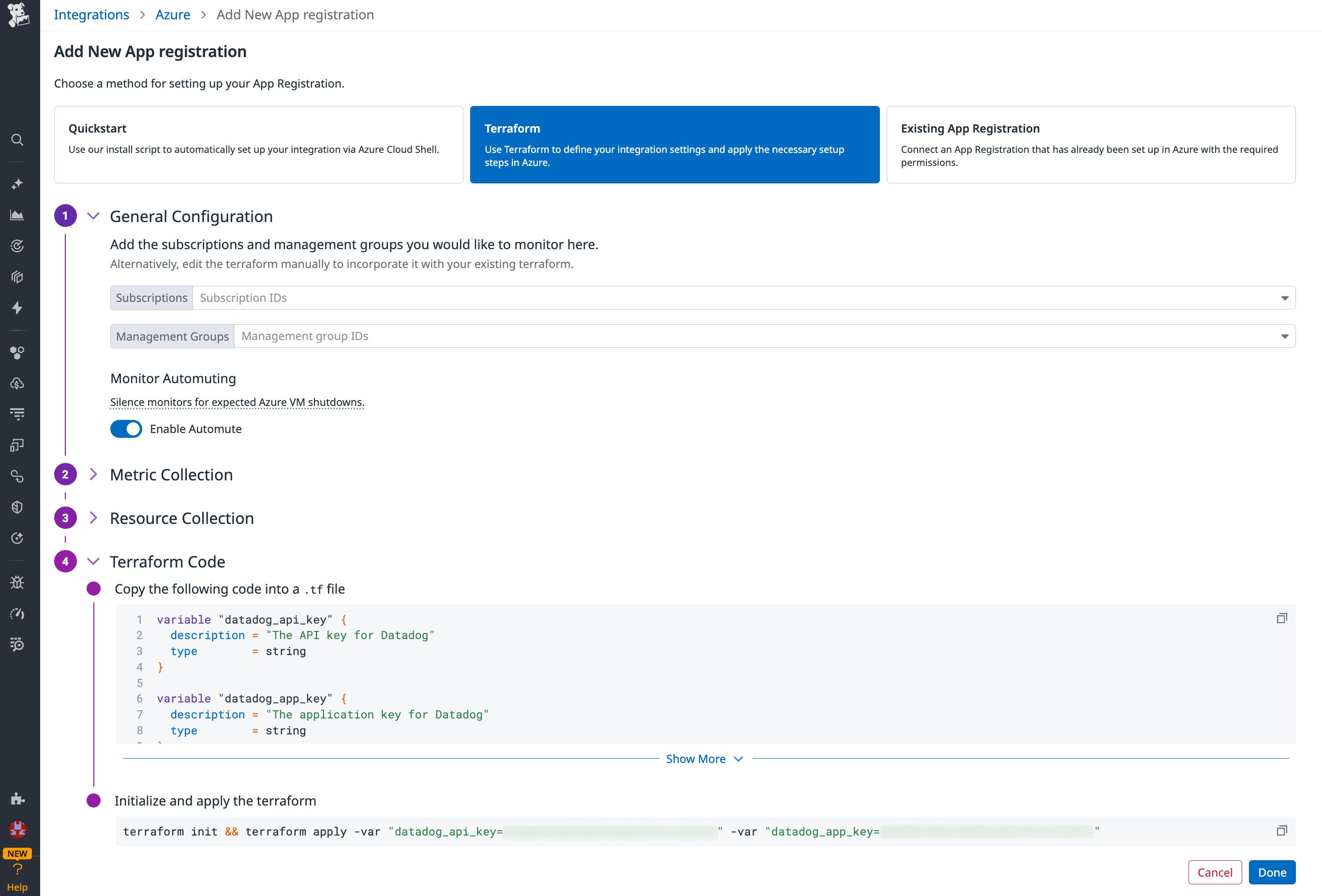1322x896 pixels.
Task: Copy the terraform init command using its copy icon
Action: click(x=1283, y=830)
